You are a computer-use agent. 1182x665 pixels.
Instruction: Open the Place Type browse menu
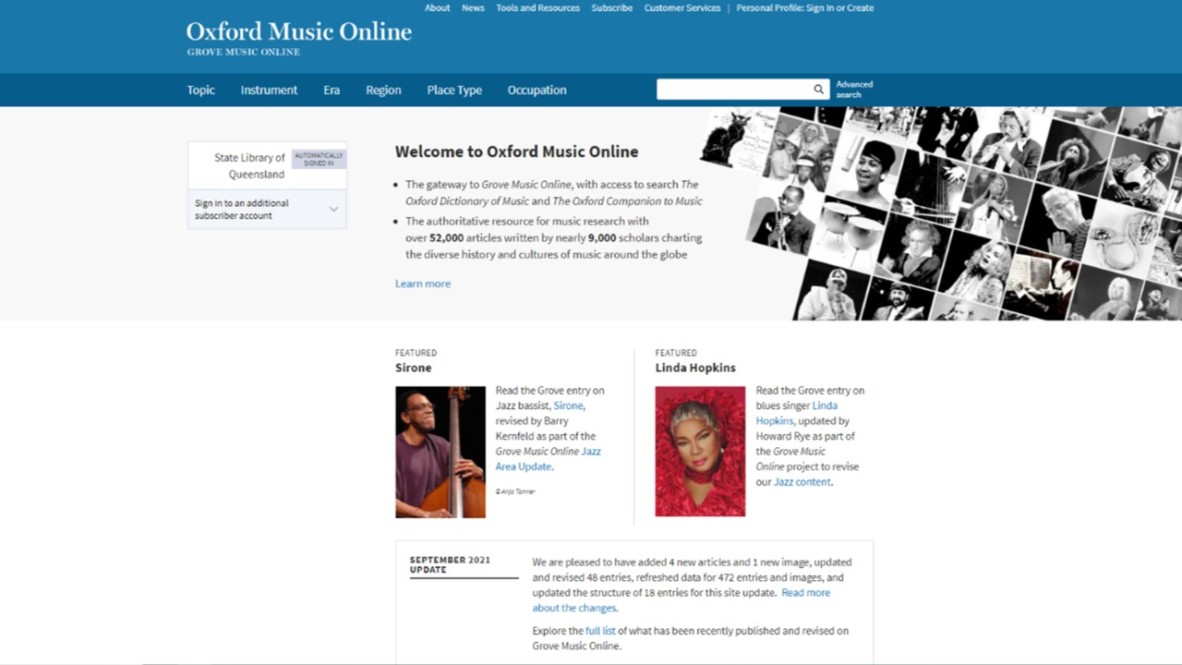pos(454,90)
